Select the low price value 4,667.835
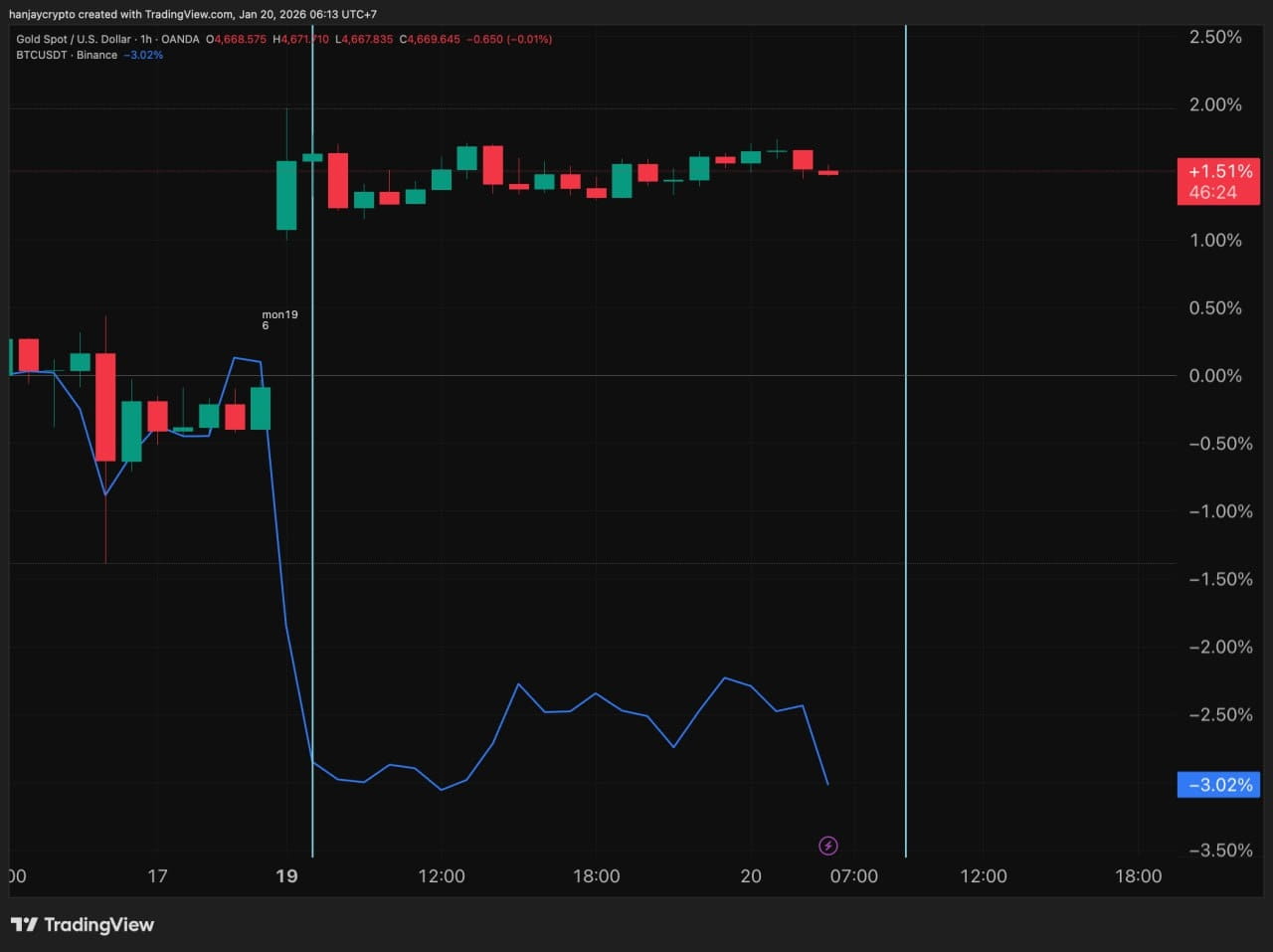The image size is (1273, 952). [x=367, y=40]
